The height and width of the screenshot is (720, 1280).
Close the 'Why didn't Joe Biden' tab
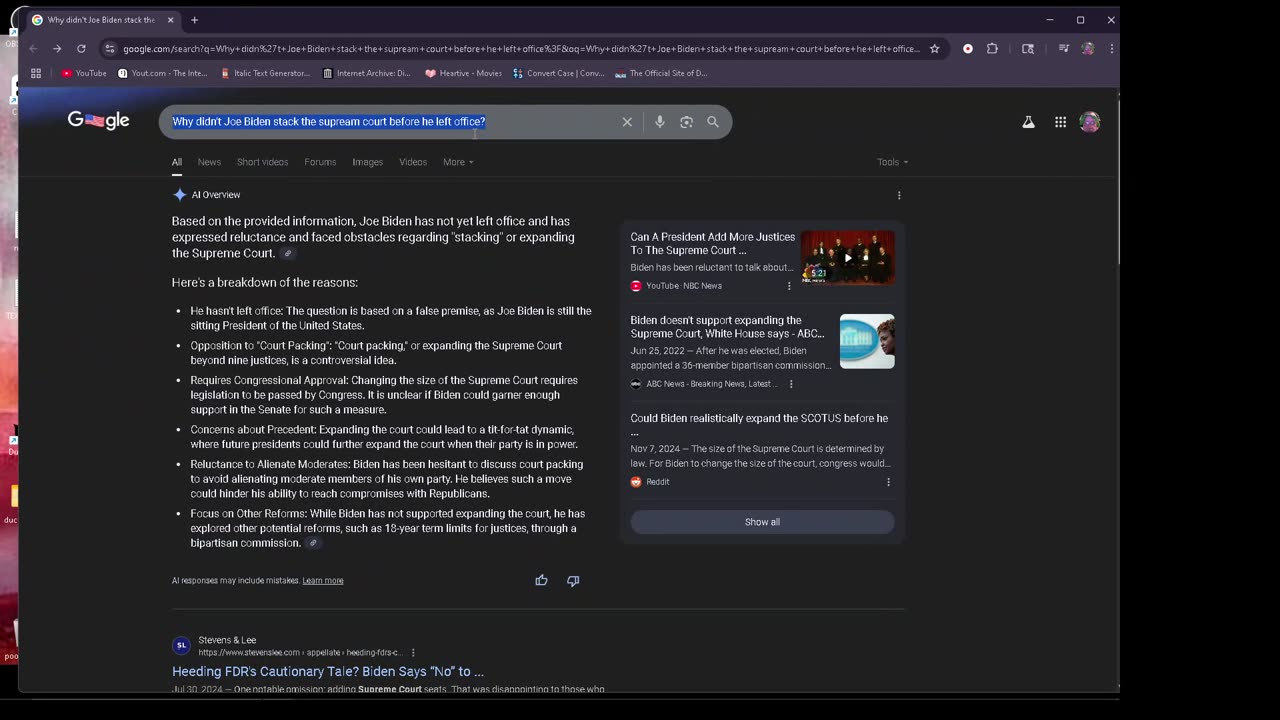[x=170, y=20]
